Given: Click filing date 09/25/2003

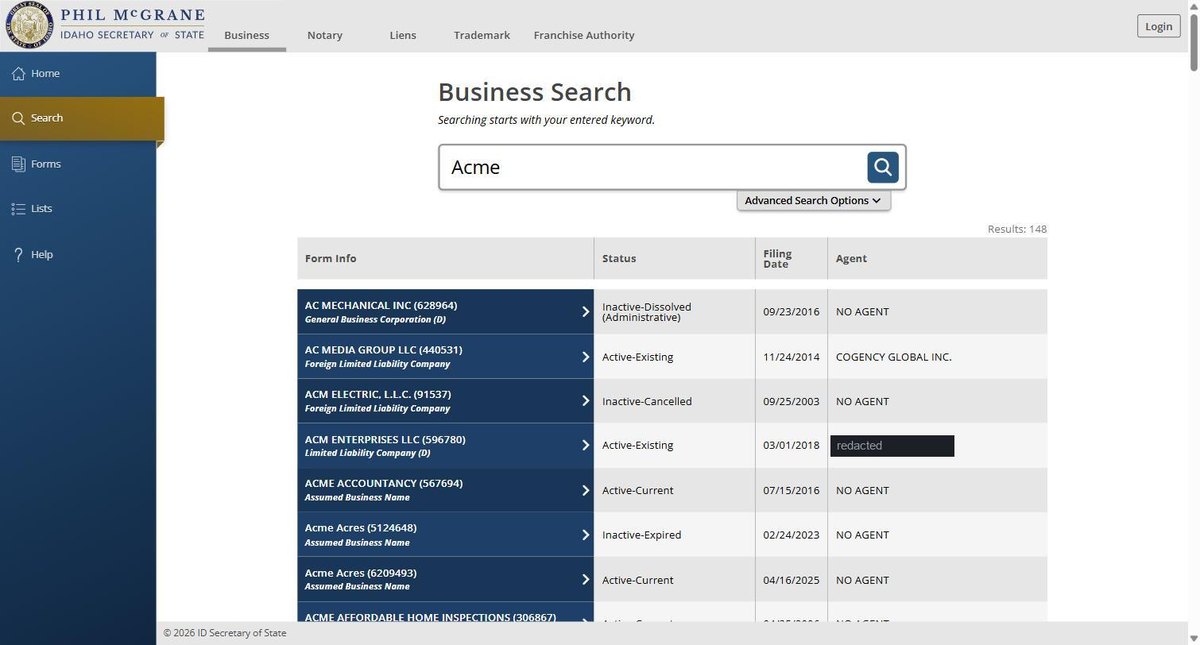Looking at the screenshot, I should click(x=791, y=401).
